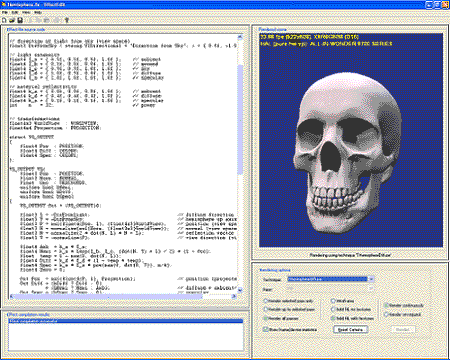Click the '// material reflectivity' comment line

coord(43,86)
